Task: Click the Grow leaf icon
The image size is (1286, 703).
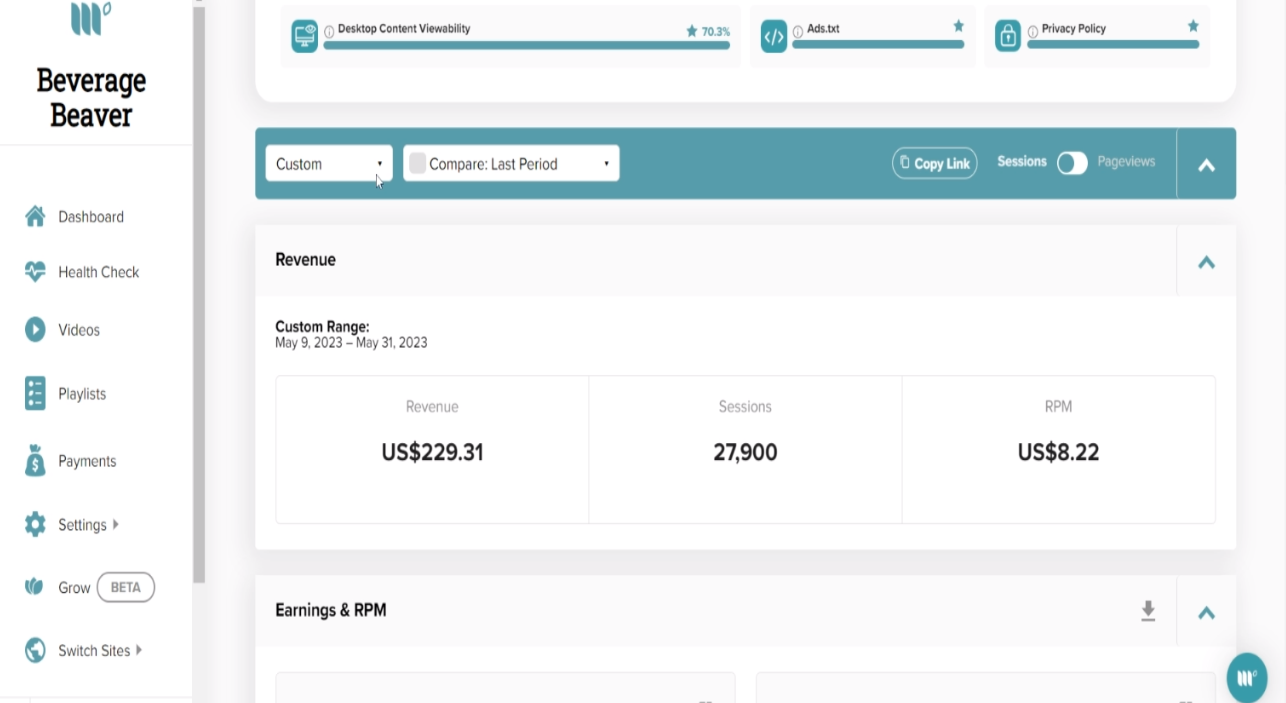Action: coord(34,587)
